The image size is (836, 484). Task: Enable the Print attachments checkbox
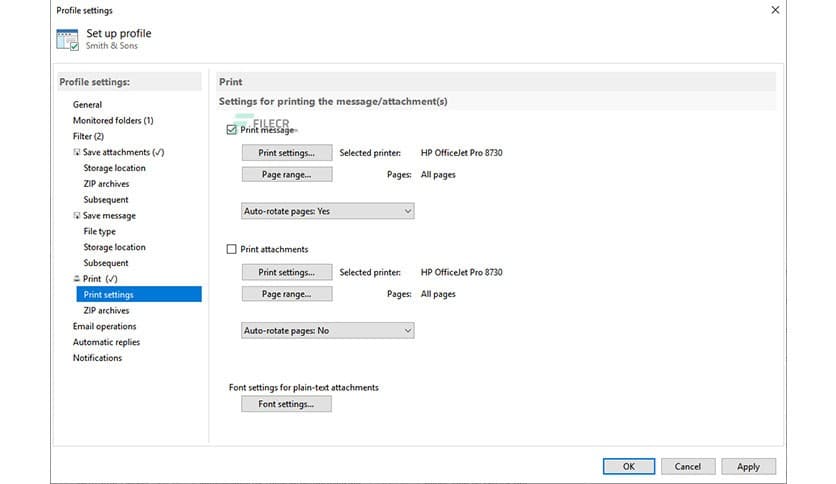[x=231, y=249]
